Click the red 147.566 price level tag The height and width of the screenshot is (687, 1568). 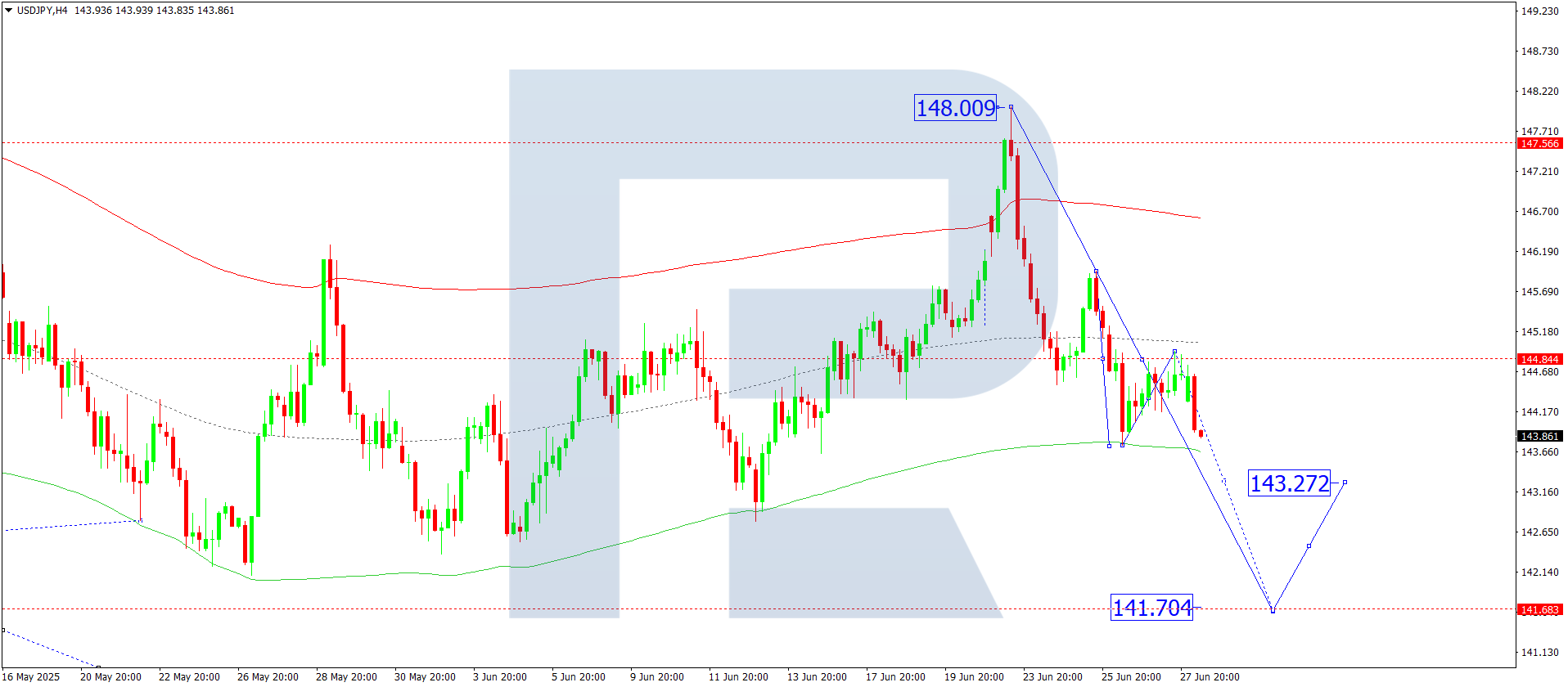coord(1539,143)
